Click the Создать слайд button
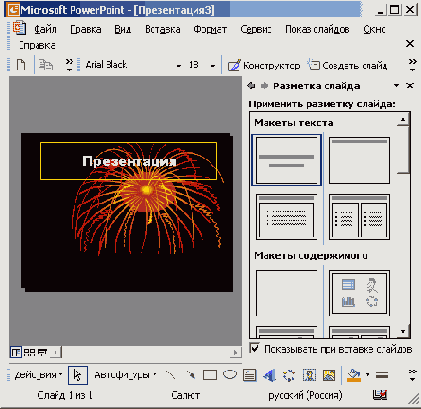 click(x=347, y=65)
